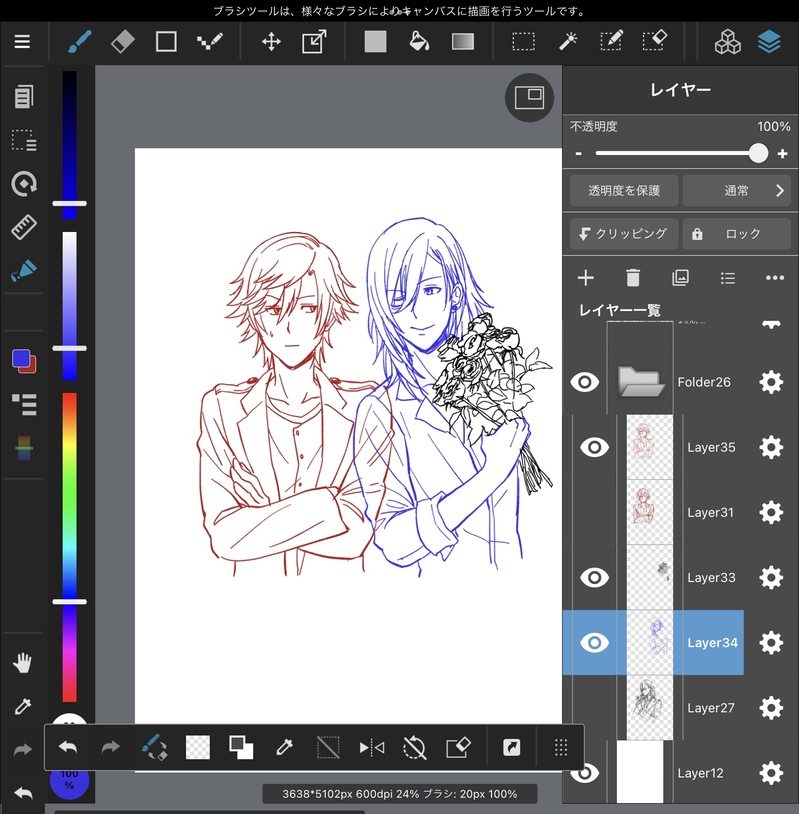Hide Layer34 with its eye icon
This screenshot has height=814, width=799.
[x=594, y=643]
